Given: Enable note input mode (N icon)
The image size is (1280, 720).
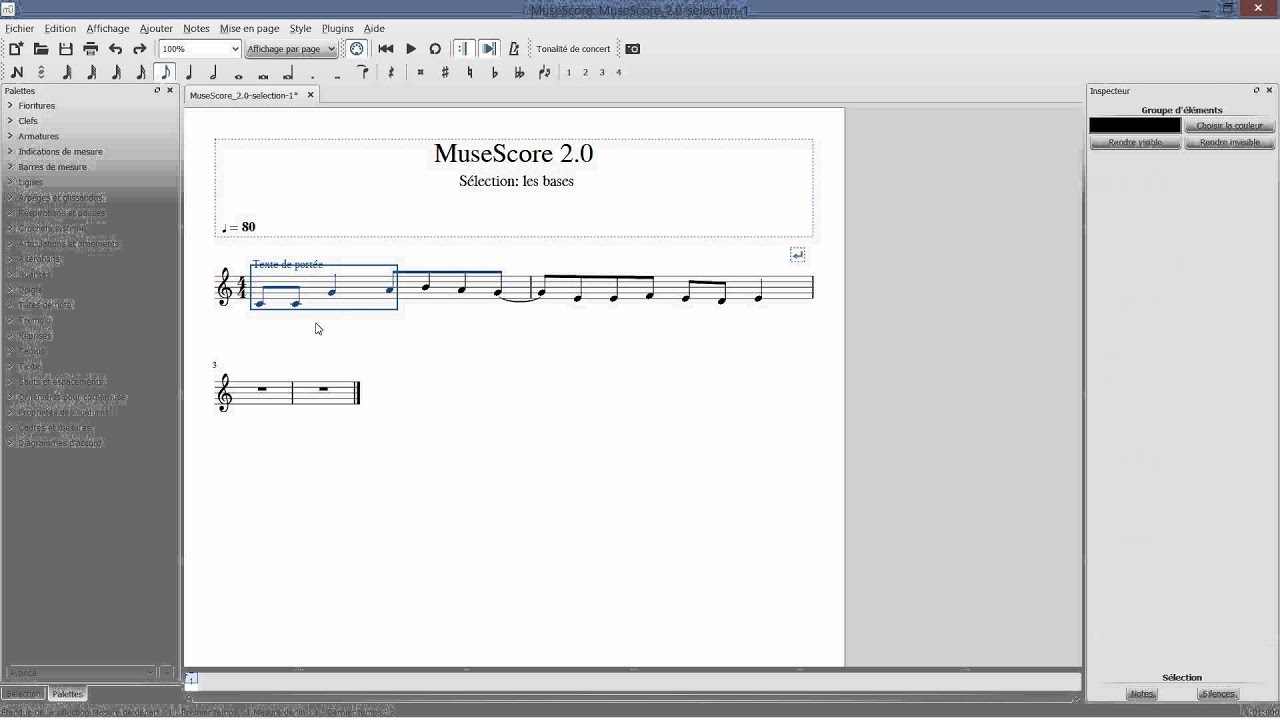Looking at the screenshot, I should point(16,72).
